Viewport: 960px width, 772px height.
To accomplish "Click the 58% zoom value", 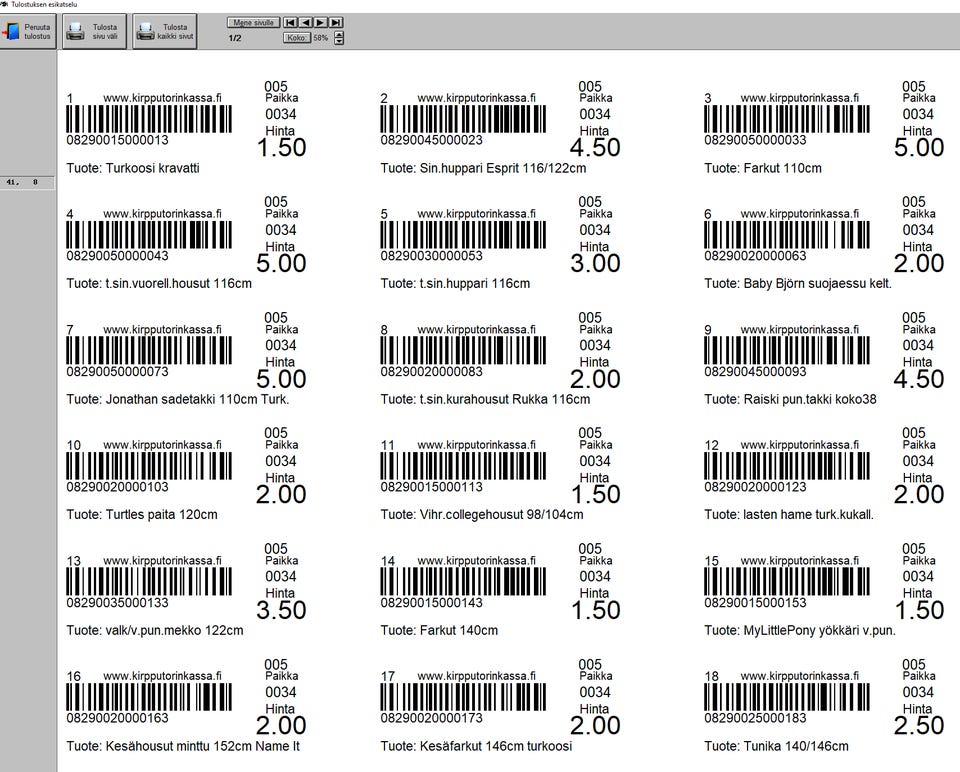I will [321, 38].
